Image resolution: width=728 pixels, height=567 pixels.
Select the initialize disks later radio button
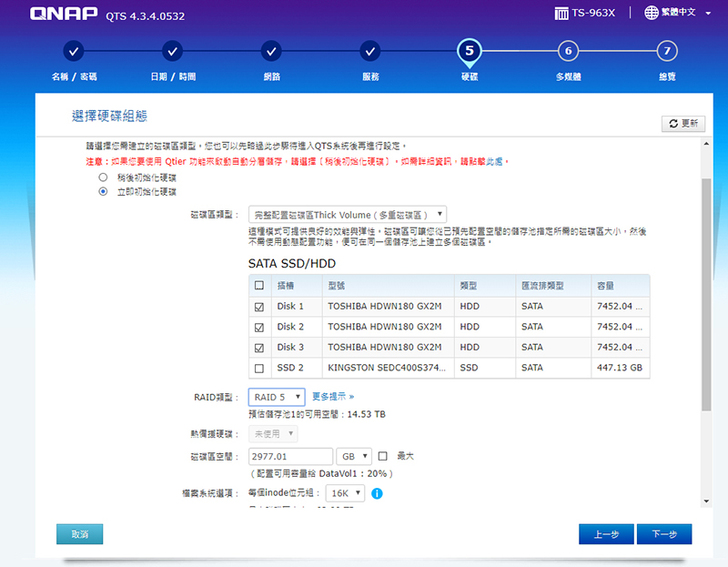(x=103, y=178)
